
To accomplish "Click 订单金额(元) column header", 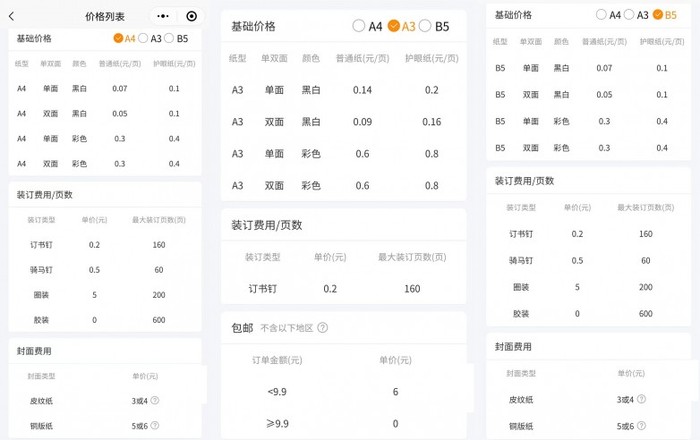I will [x=277, y=360].
